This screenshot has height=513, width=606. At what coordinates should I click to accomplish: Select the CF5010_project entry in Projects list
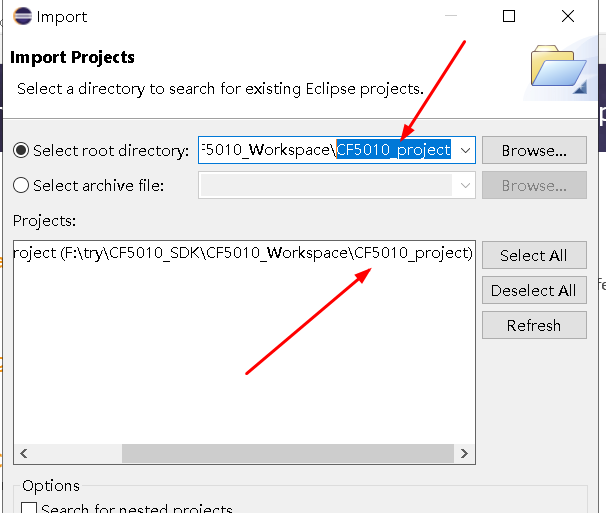point(243,253)
